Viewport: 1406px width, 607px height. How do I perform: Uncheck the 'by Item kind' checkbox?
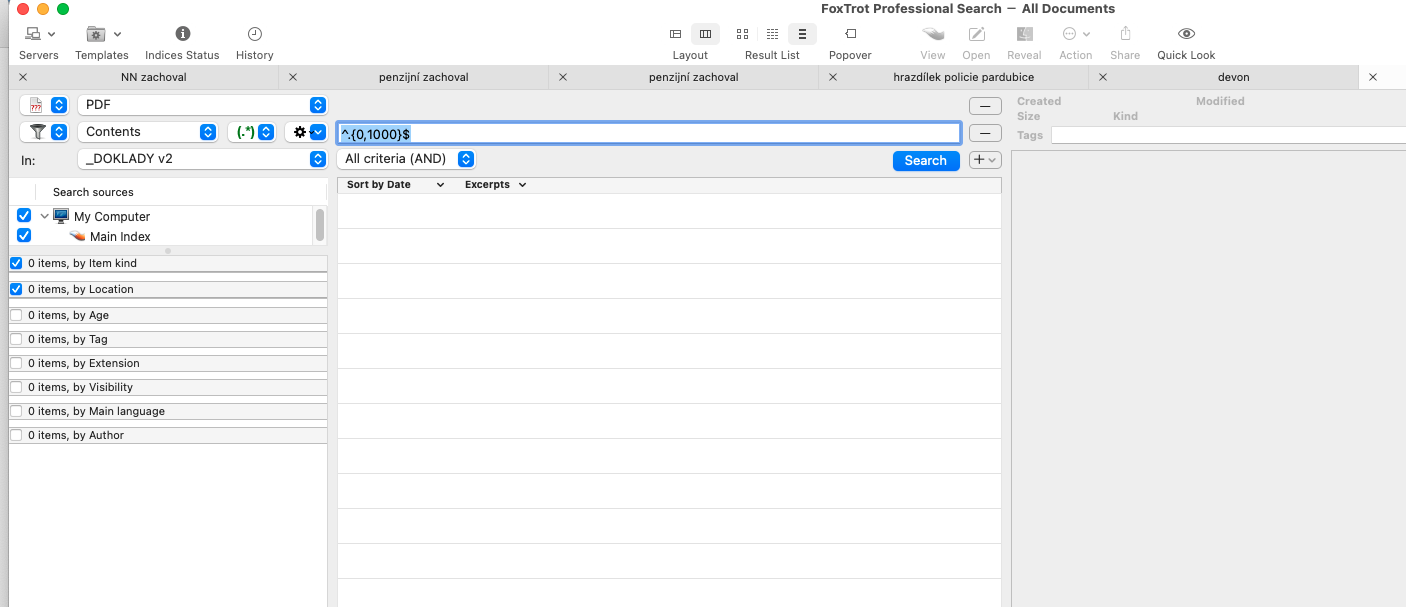pyautogui.click(x=16, y=263)
